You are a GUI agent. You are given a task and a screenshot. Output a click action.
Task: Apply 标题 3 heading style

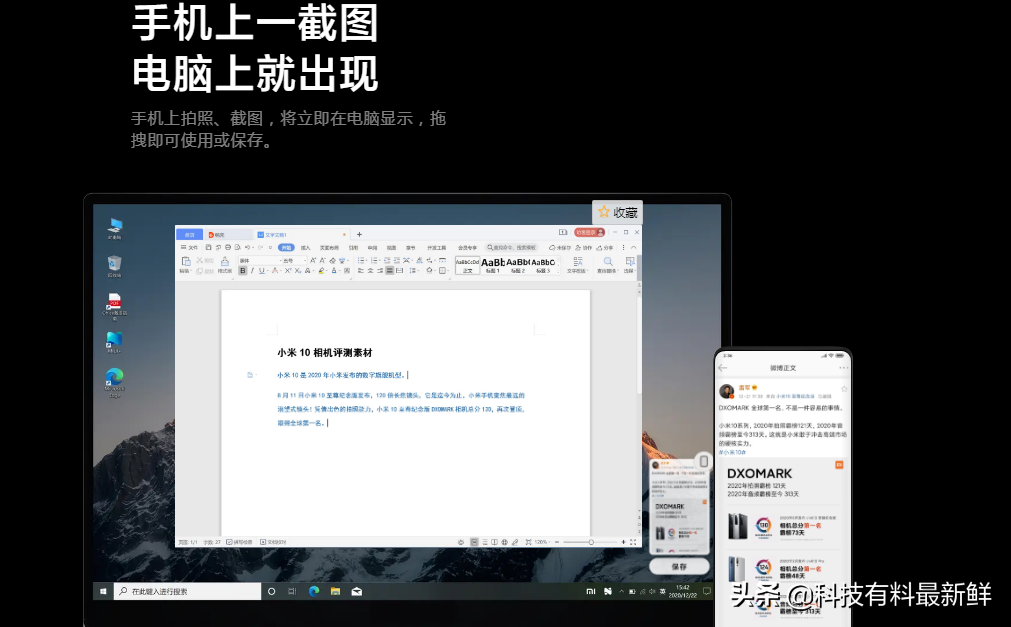click(x=543, y=265)
